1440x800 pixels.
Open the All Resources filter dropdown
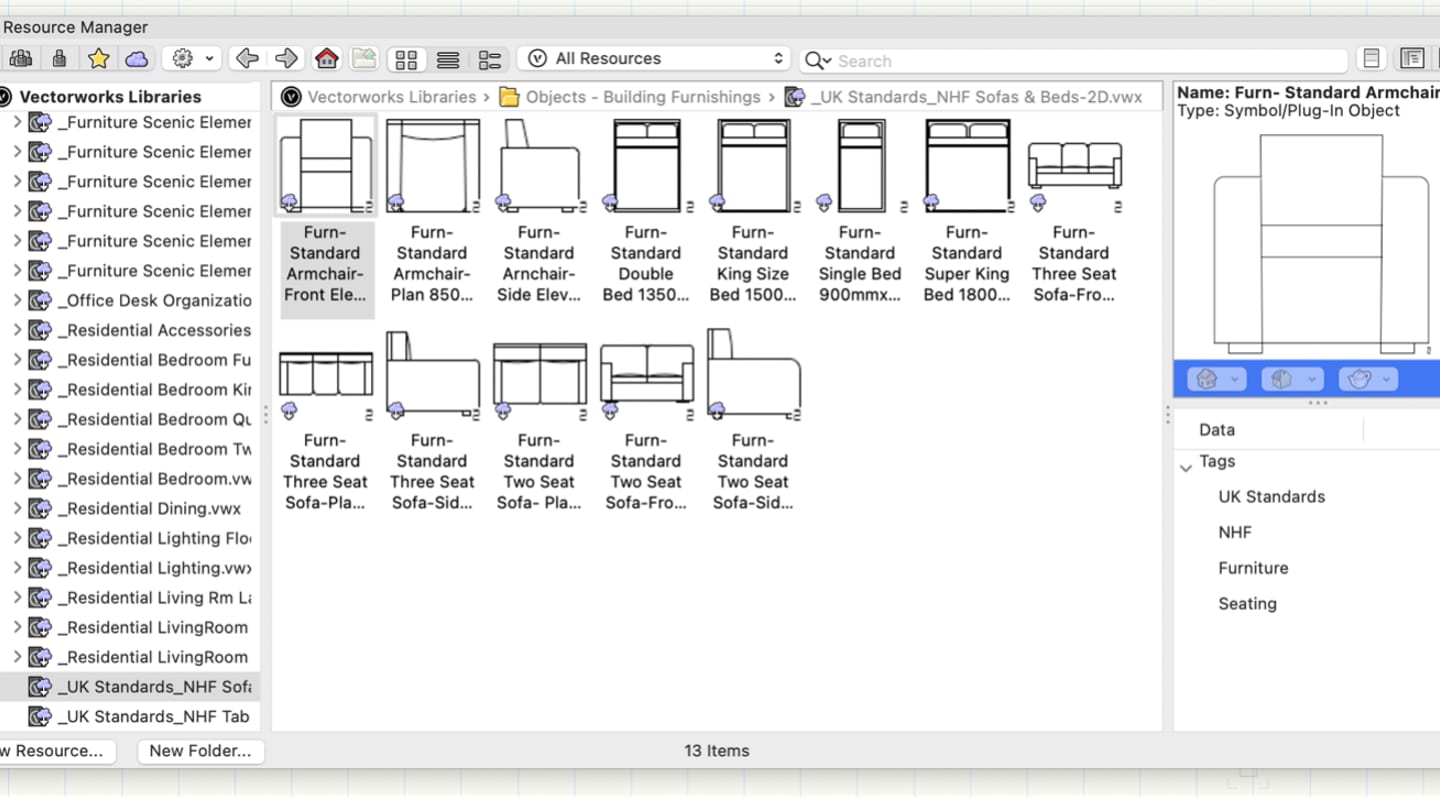tap(655, 59)
